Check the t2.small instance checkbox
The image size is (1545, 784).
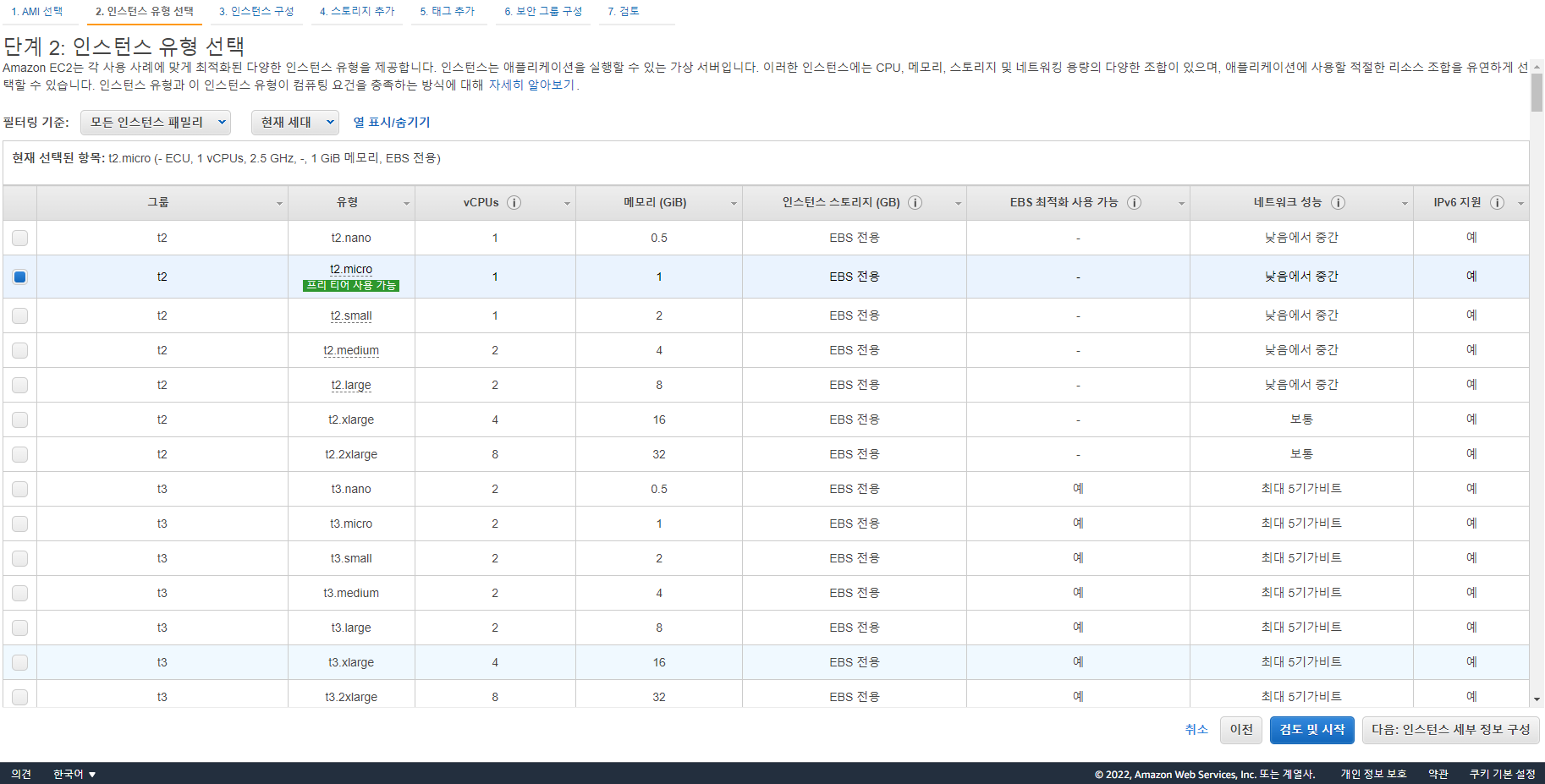coord(20,316)
